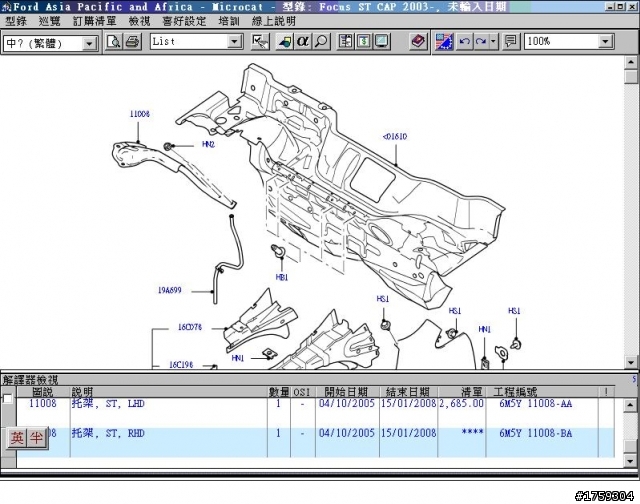Screen dimensions: 640x504
Task: Tick the checkbox beside the parts list
Action: coord(7,398)
